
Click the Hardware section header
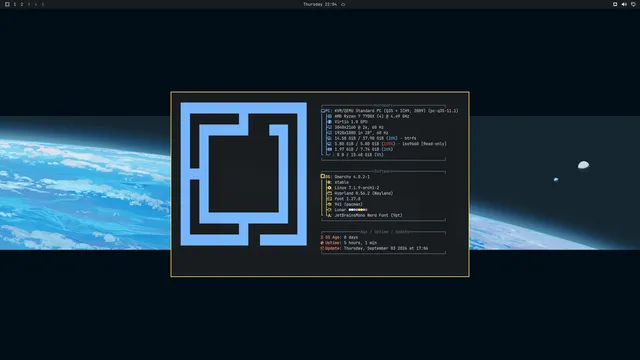[383, 105]
